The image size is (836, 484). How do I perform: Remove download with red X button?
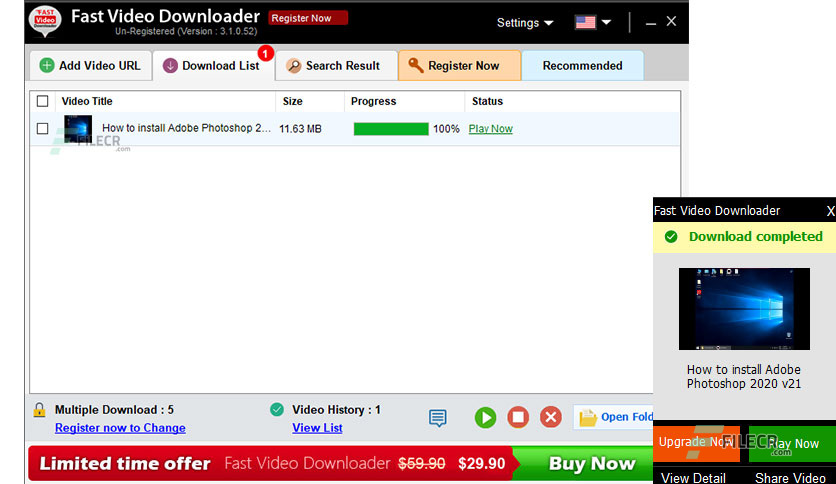tap(551, 417)
